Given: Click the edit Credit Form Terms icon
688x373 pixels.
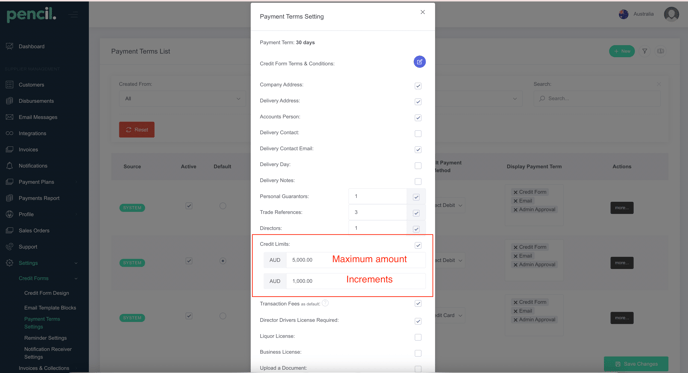Looking at the screenshot, I should (x=419, y=62).
